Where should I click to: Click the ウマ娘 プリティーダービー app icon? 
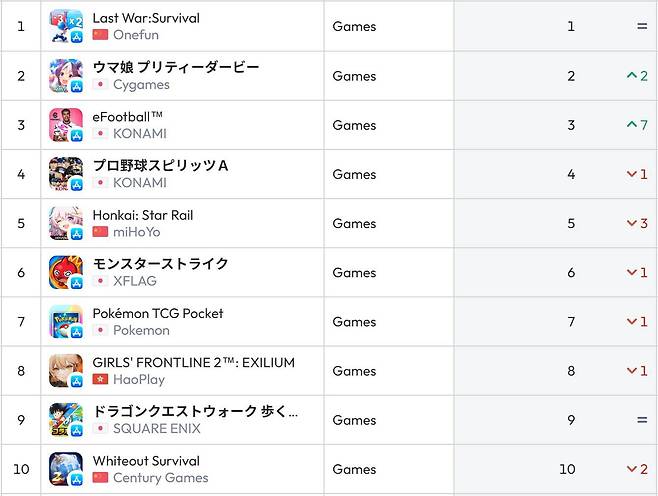tap(66, 76)
